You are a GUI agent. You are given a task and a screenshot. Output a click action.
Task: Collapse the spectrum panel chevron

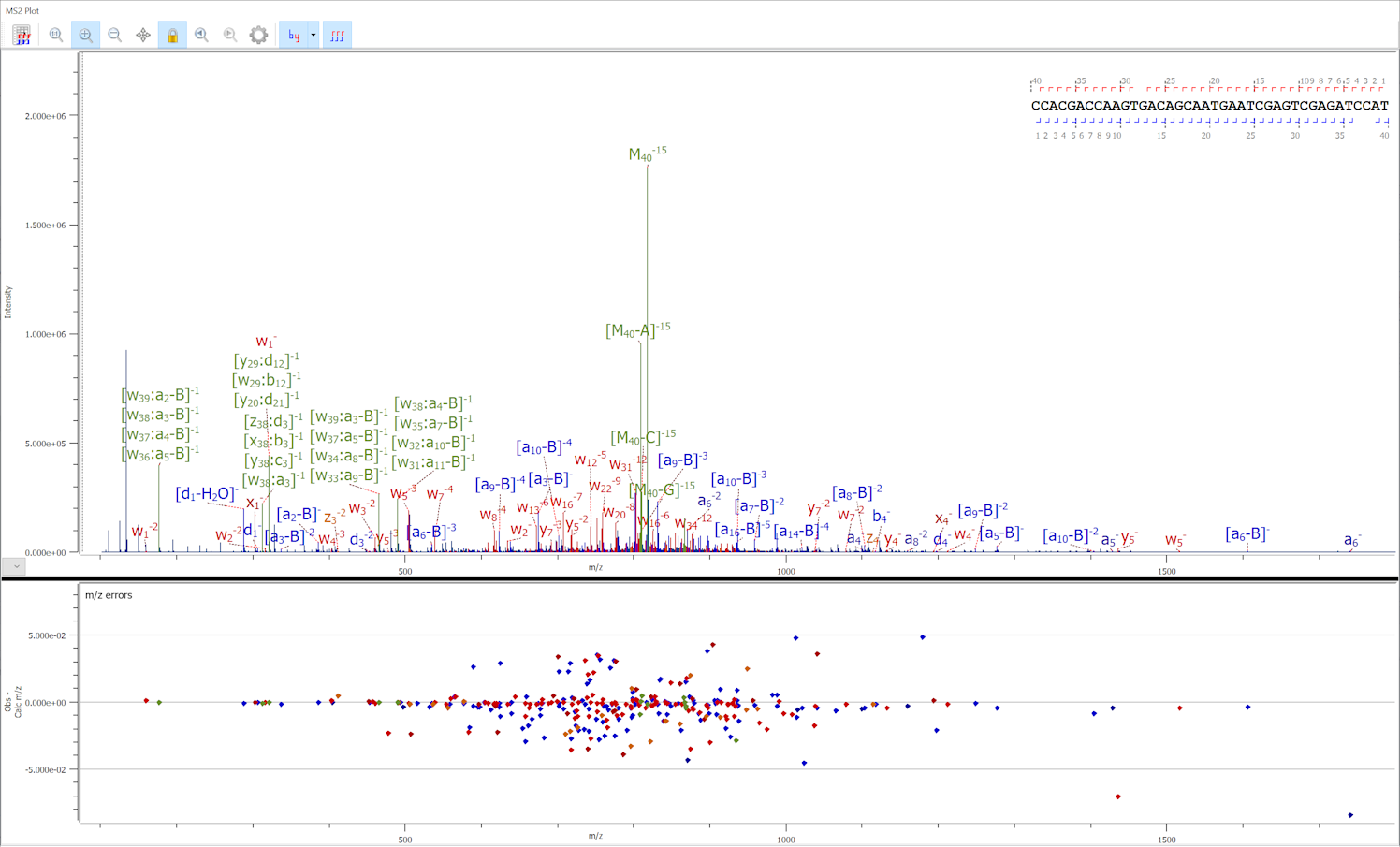pos(15,566)
